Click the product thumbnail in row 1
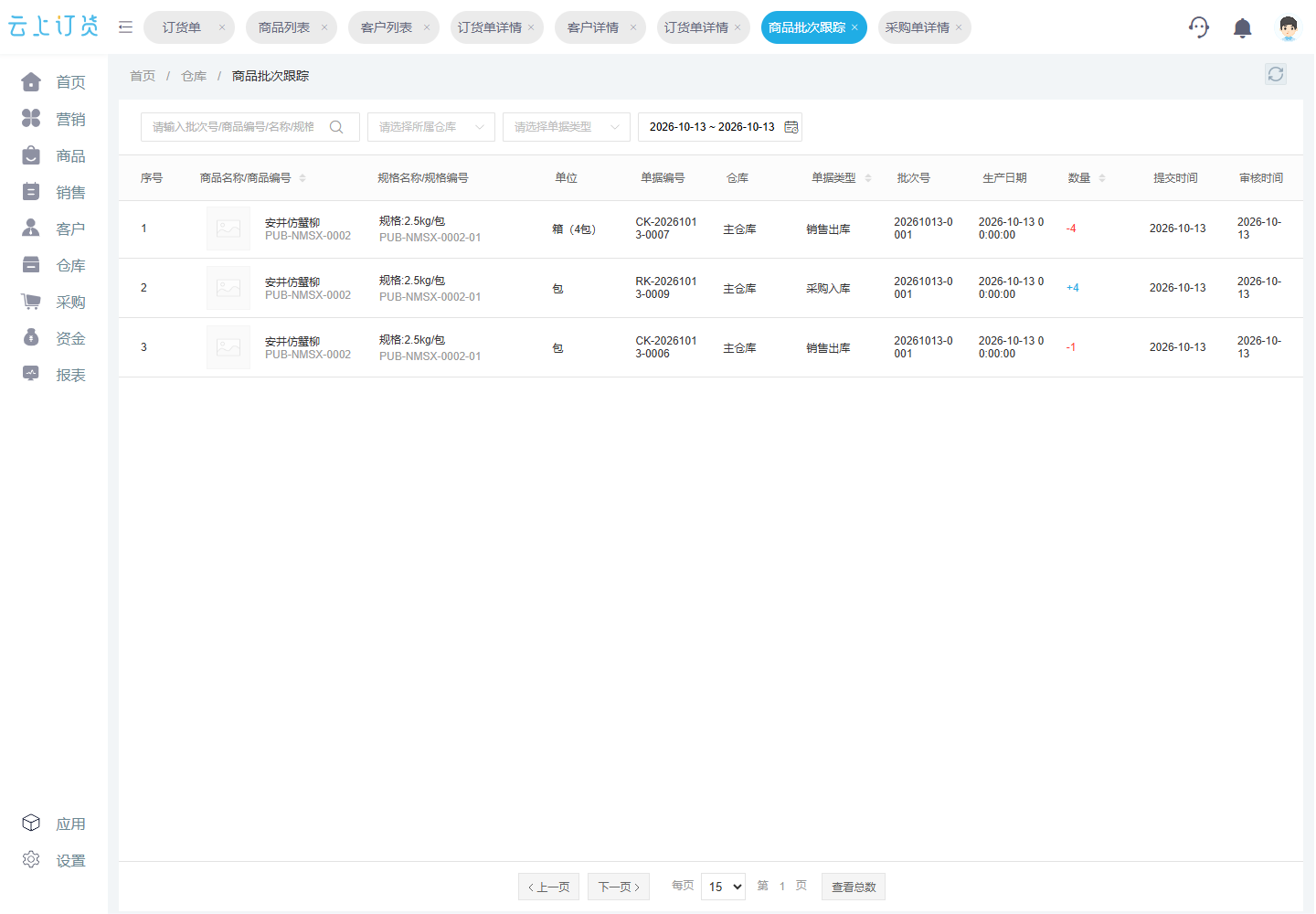The width and height of the screenshot is (1316, 914). [x=228, y=228]
